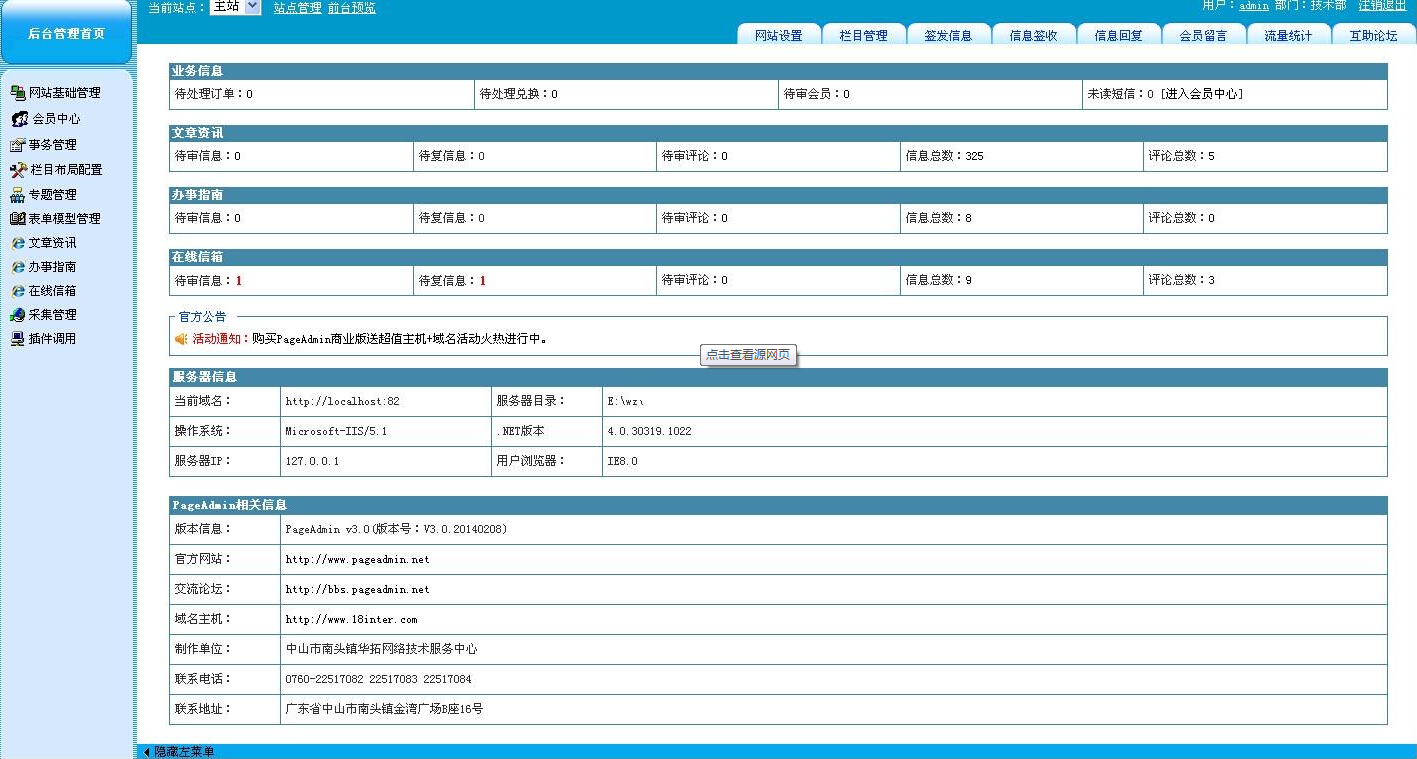Click red 待审信息 count in 在线信箱

coord(239,281)
